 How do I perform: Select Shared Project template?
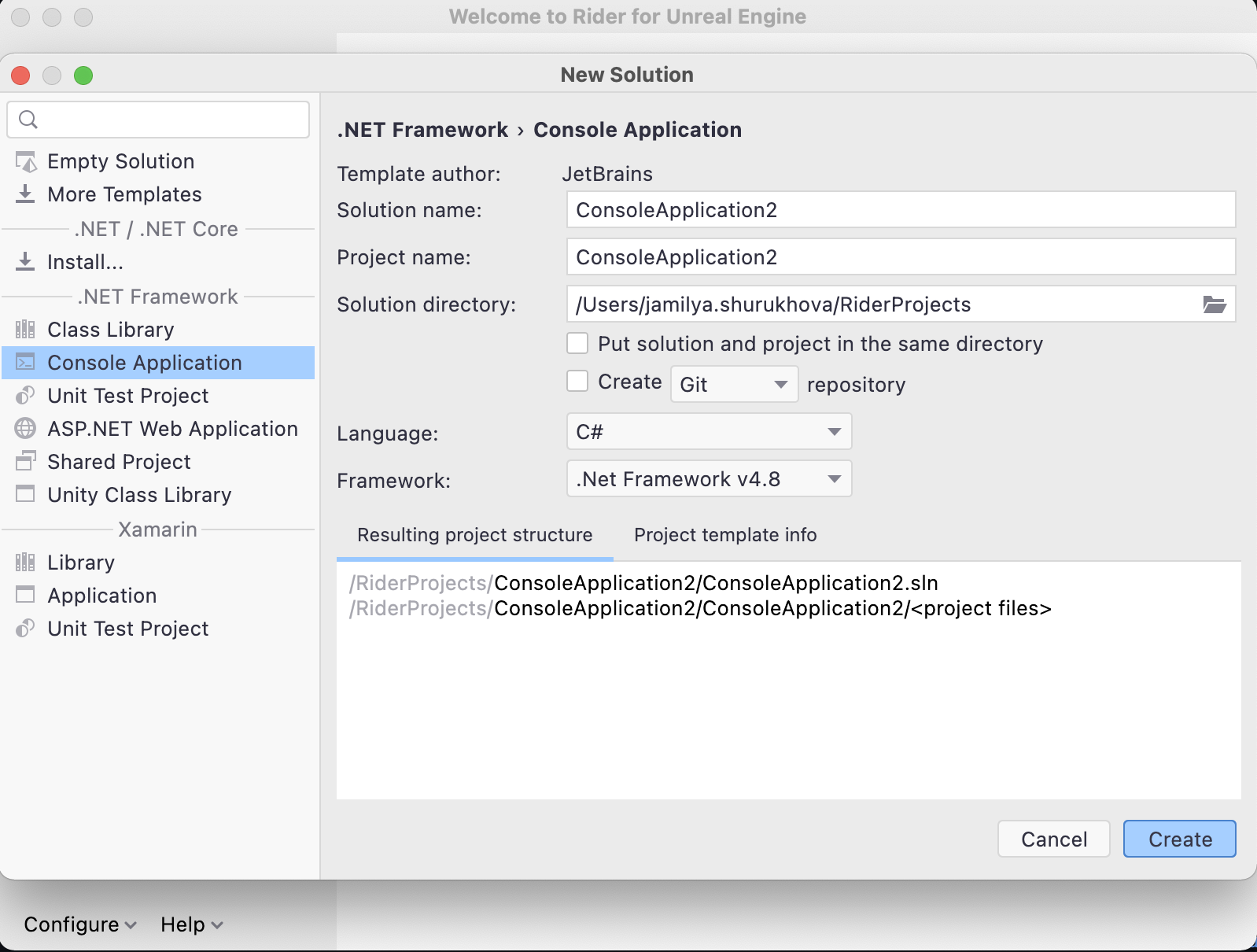click(158, 462)
